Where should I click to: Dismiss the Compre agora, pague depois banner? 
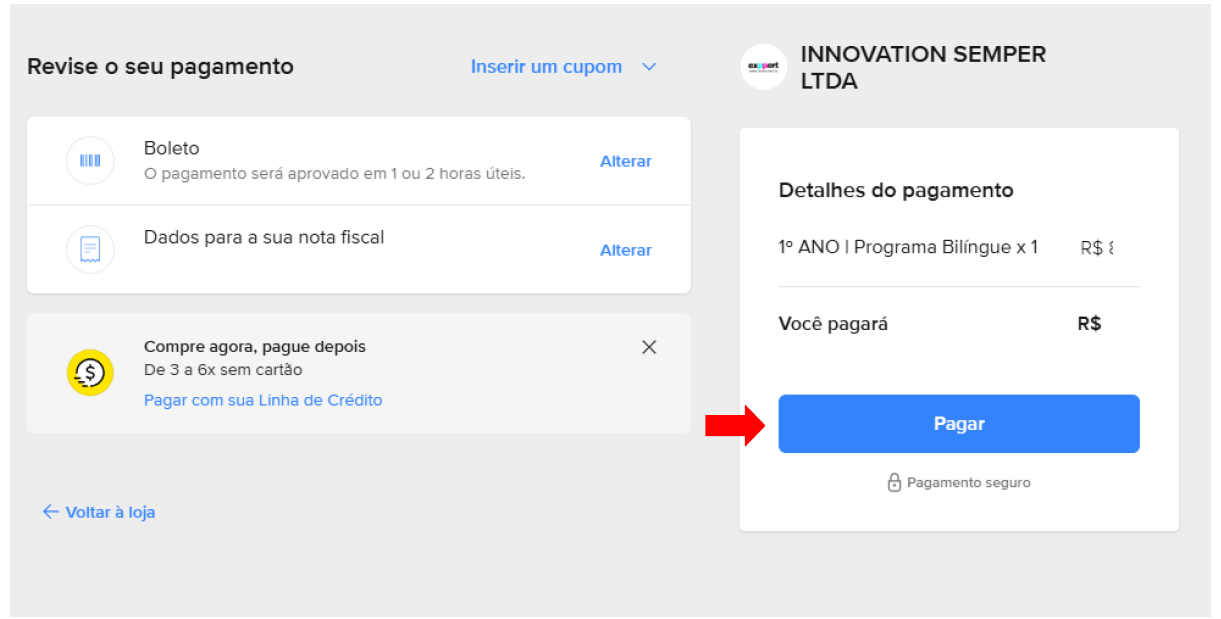(649, 347)
